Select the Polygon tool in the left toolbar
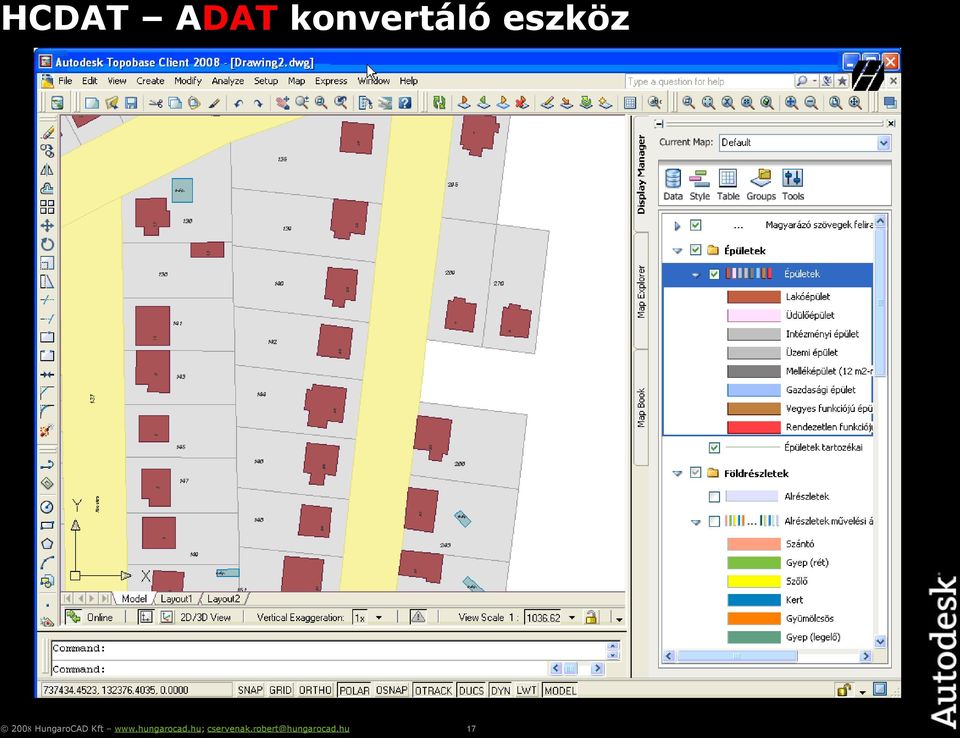Screen dimensions: 960x738 tap(47, 543)
